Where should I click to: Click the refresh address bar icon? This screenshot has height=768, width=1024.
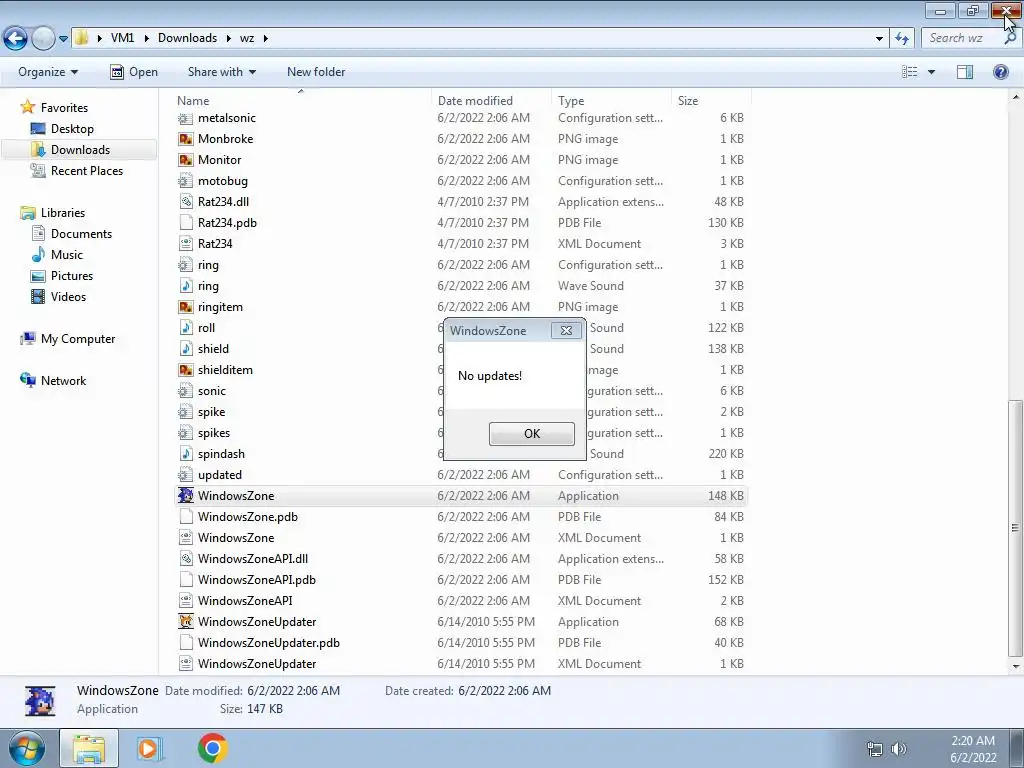[x=902, y=39]
